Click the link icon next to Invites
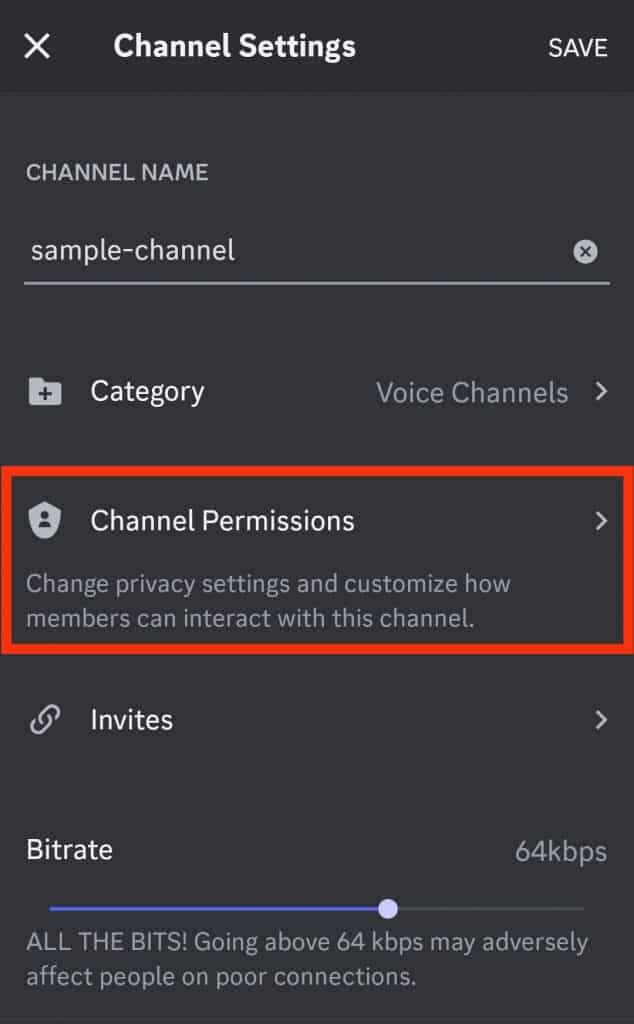This screenshot has height=1024, width=634. (42, 719)
